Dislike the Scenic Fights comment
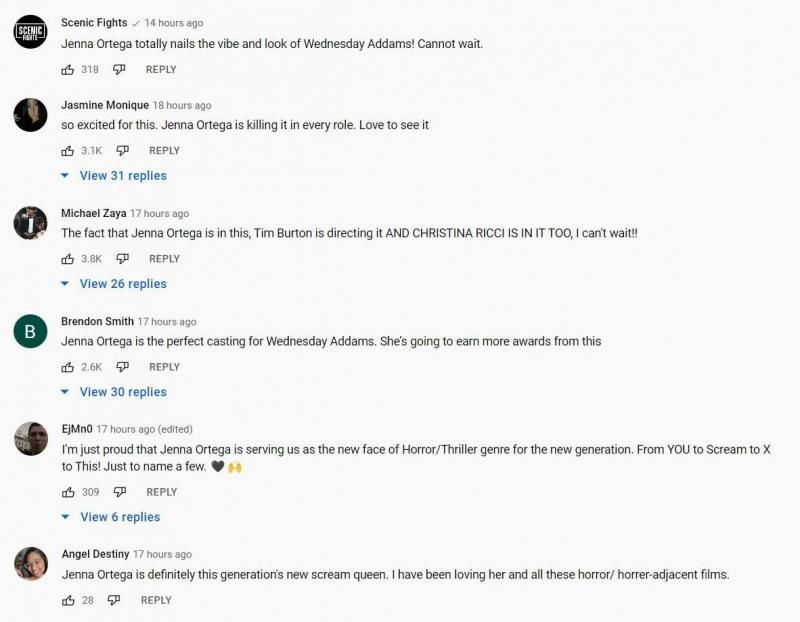 point(119,70)
